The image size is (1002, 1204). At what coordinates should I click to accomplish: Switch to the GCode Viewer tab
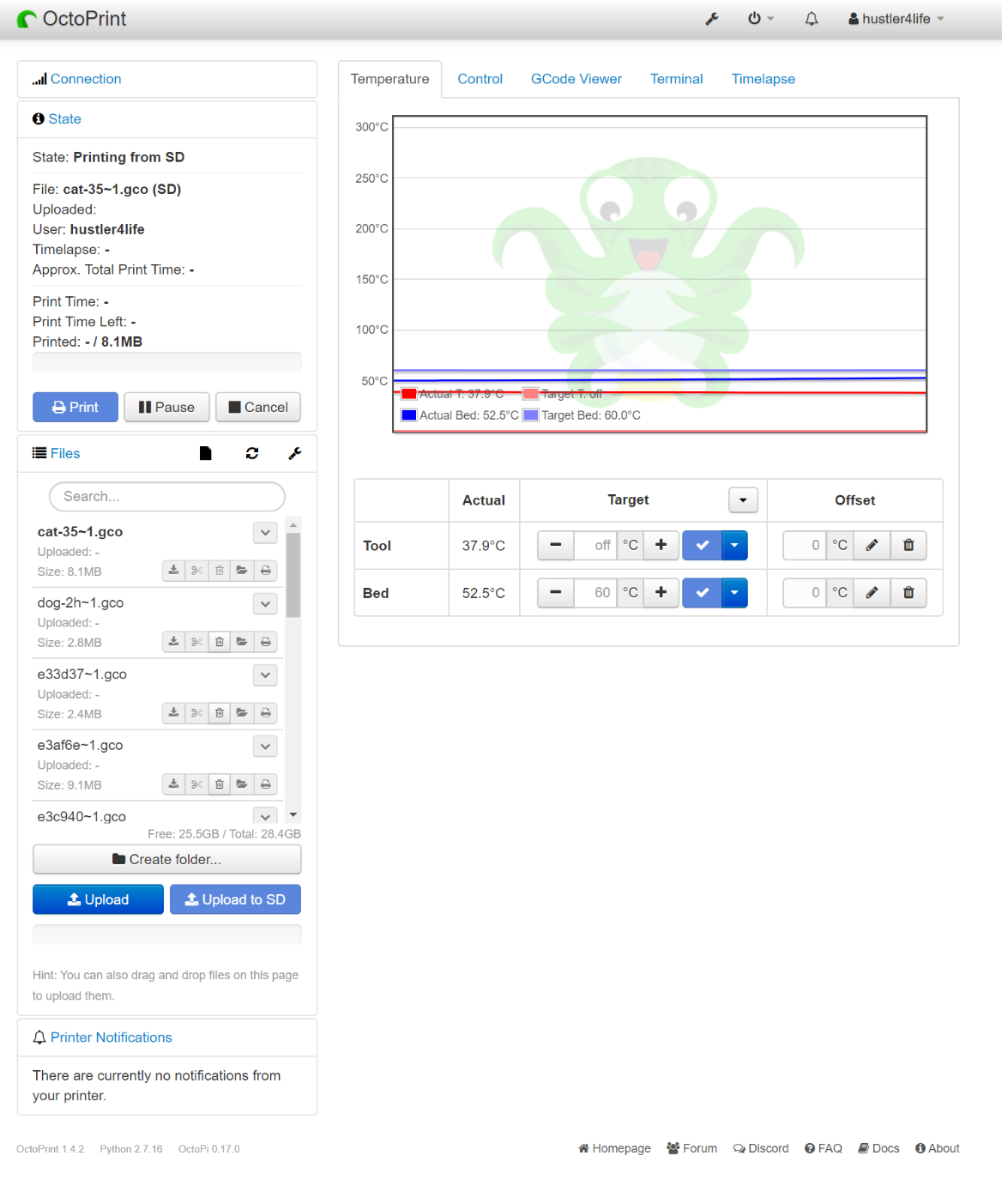pos(576,79)
